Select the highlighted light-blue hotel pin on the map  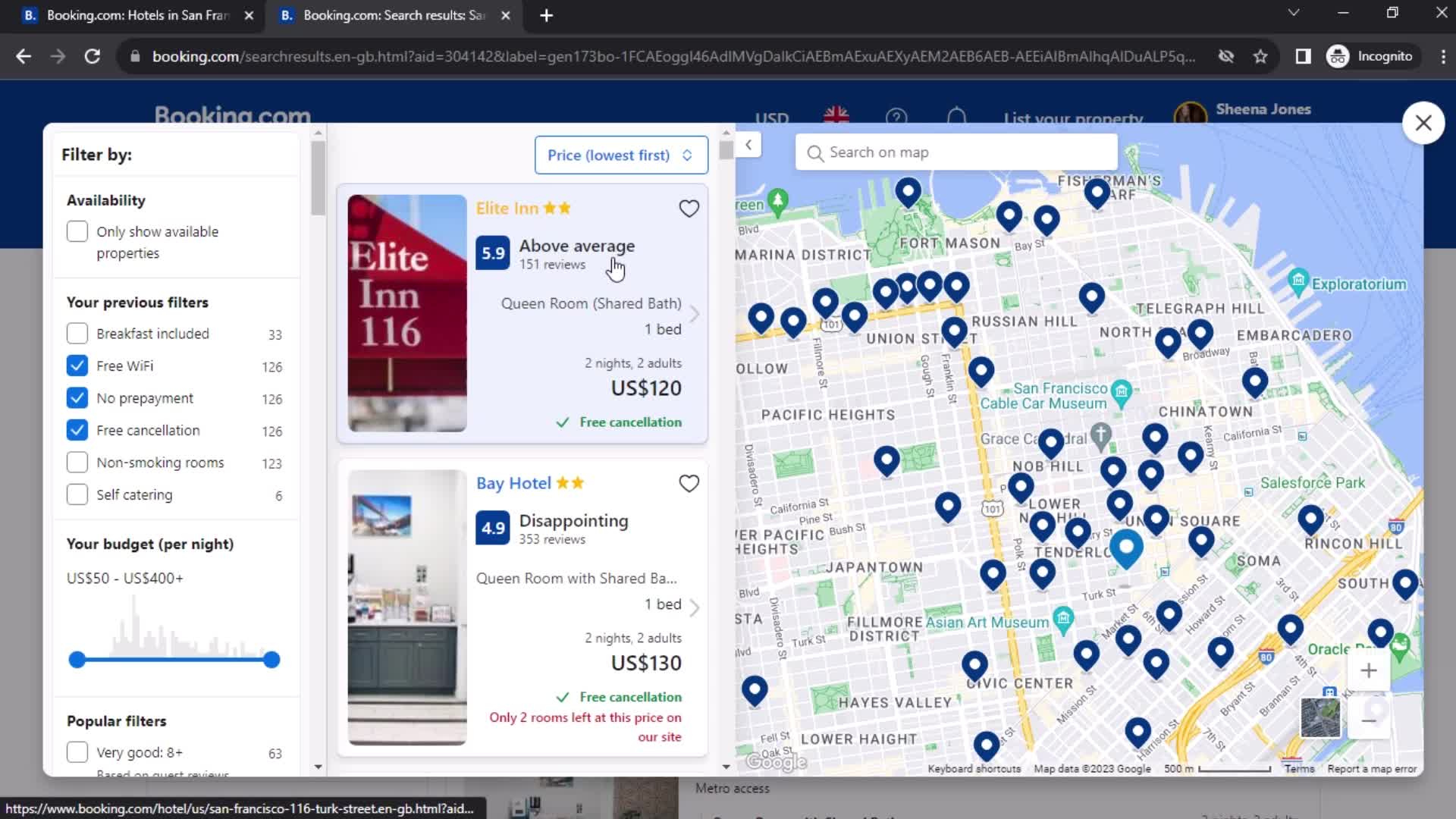coord(1127,548)
